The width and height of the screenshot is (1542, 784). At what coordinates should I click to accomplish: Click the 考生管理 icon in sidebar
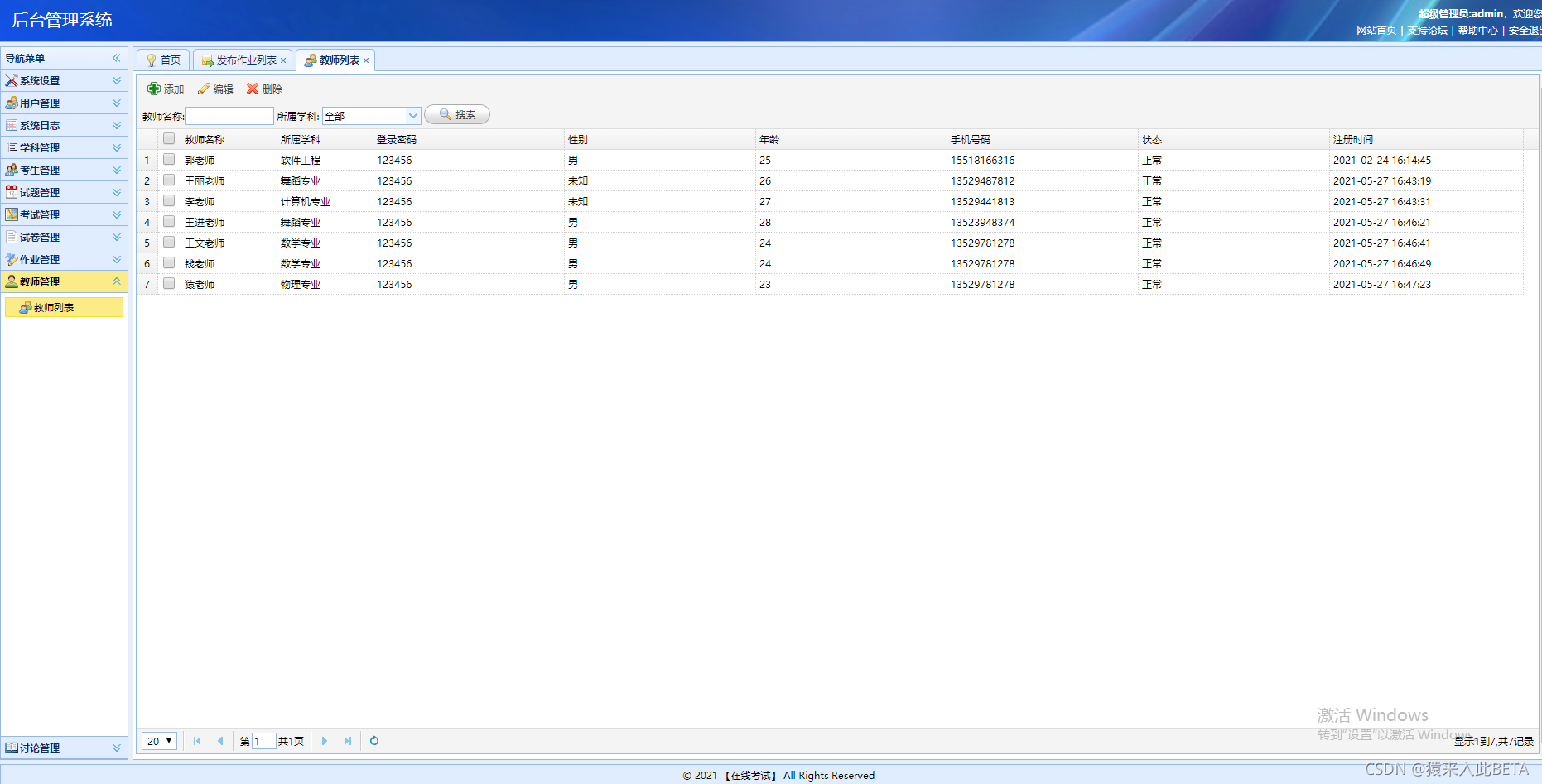12,170
